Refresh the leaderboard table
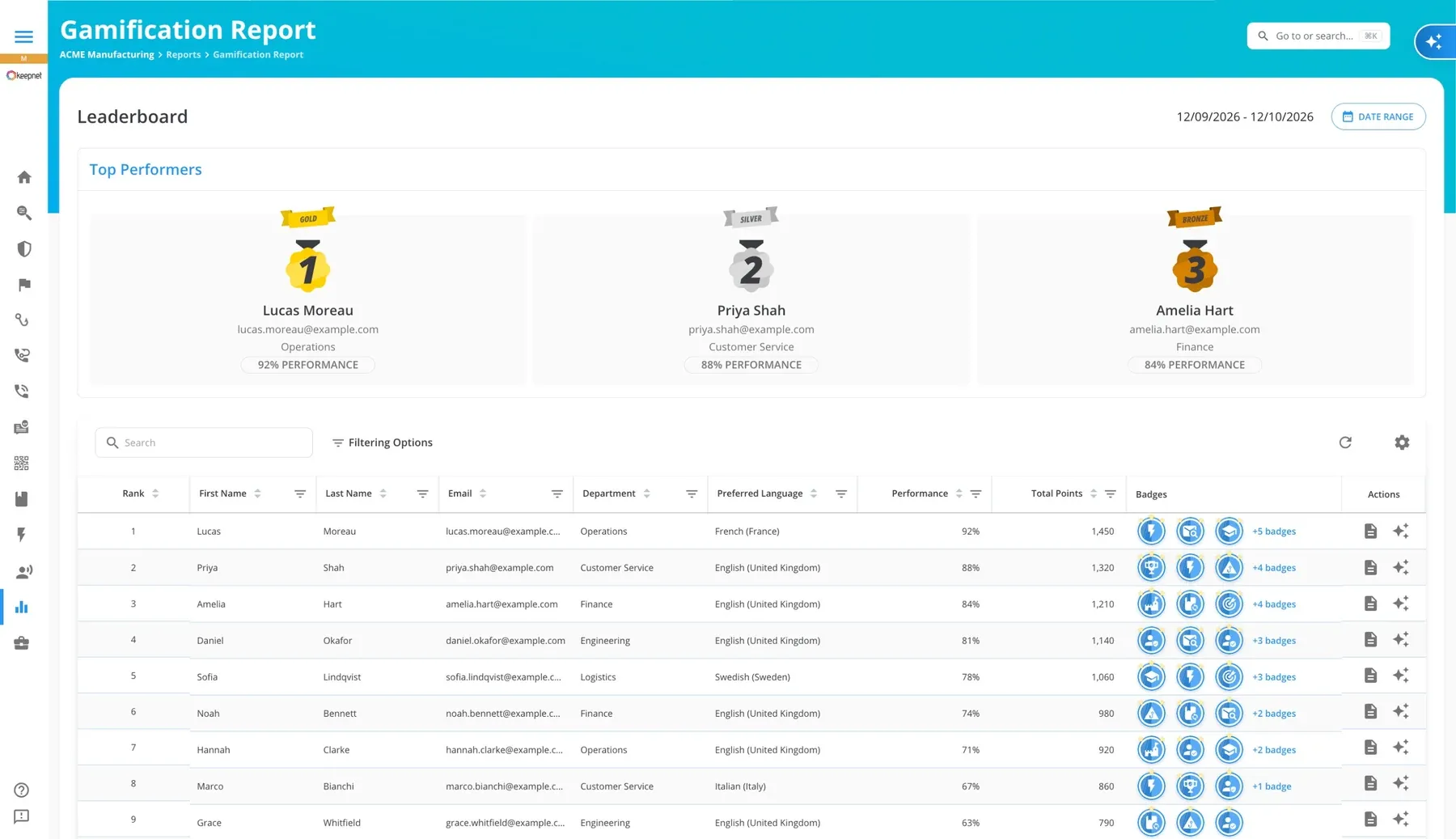Screen dimensions: 1456x839 [1345, 443]
